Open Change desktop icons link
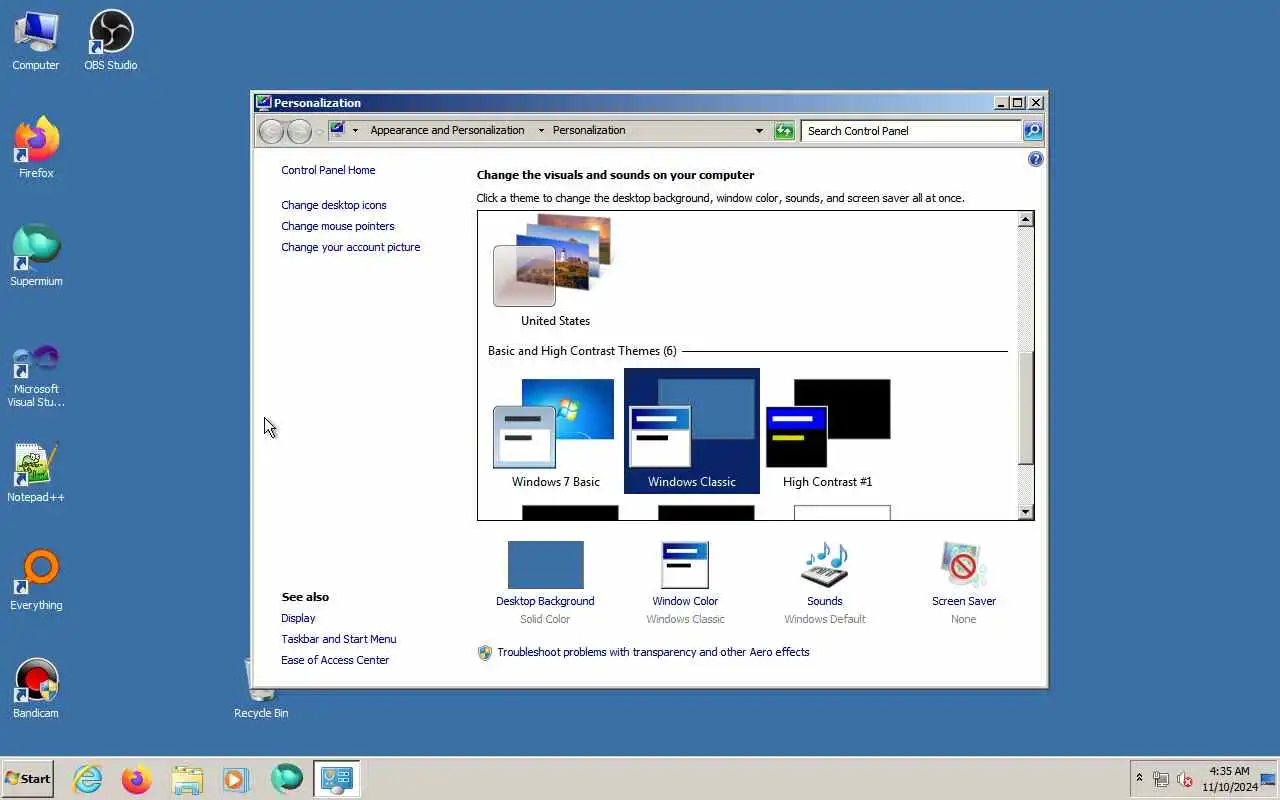Screen dimensions: 1280x800 click(x=334, y=205)
